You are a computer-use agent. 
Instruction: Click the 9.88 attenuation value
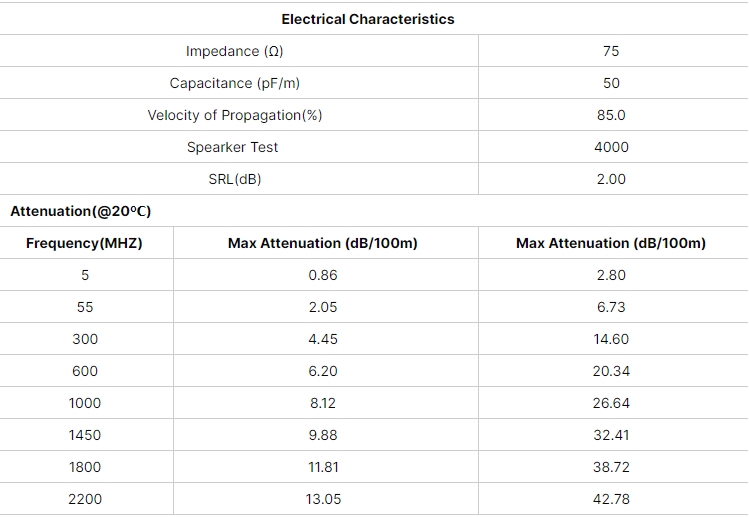323,435
